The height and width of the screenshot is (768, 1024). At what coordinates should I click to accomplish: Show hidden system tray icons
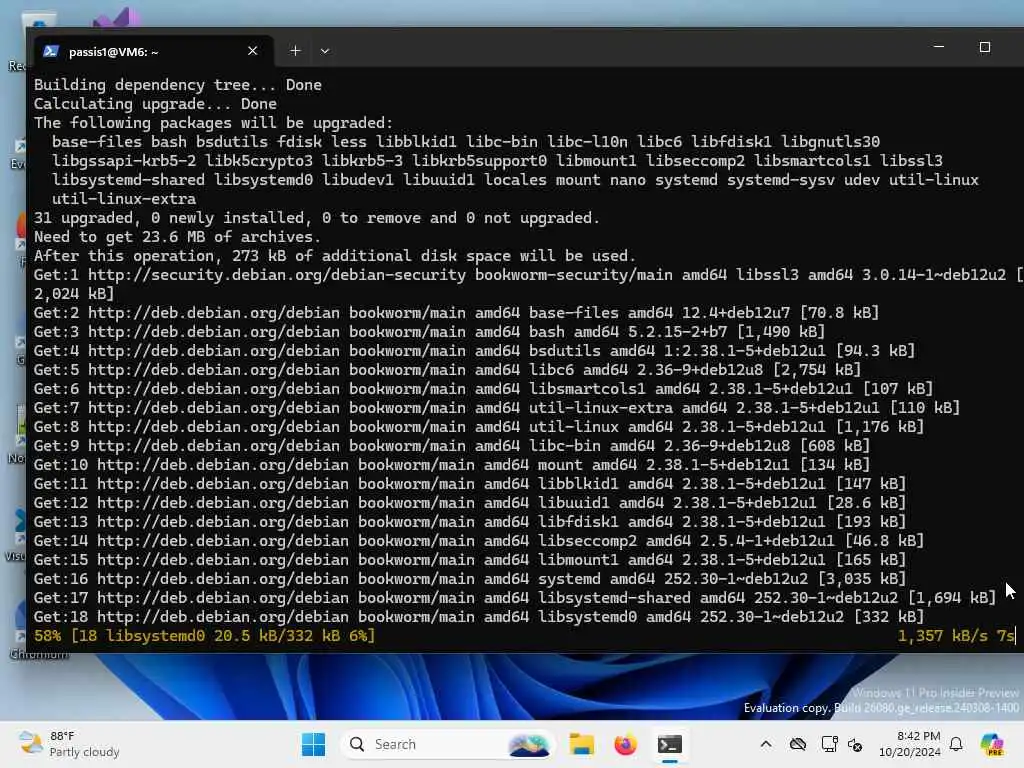click(x=766, y=744)
